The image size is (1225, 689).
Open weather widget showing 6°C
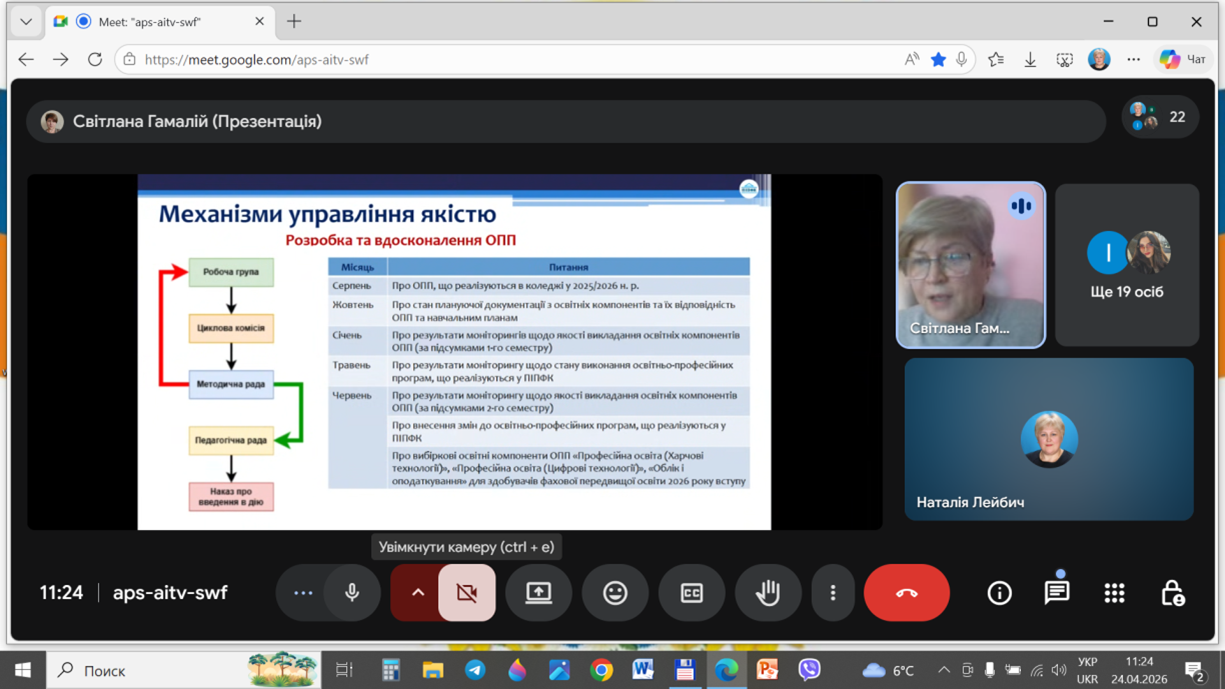[888, 670]
